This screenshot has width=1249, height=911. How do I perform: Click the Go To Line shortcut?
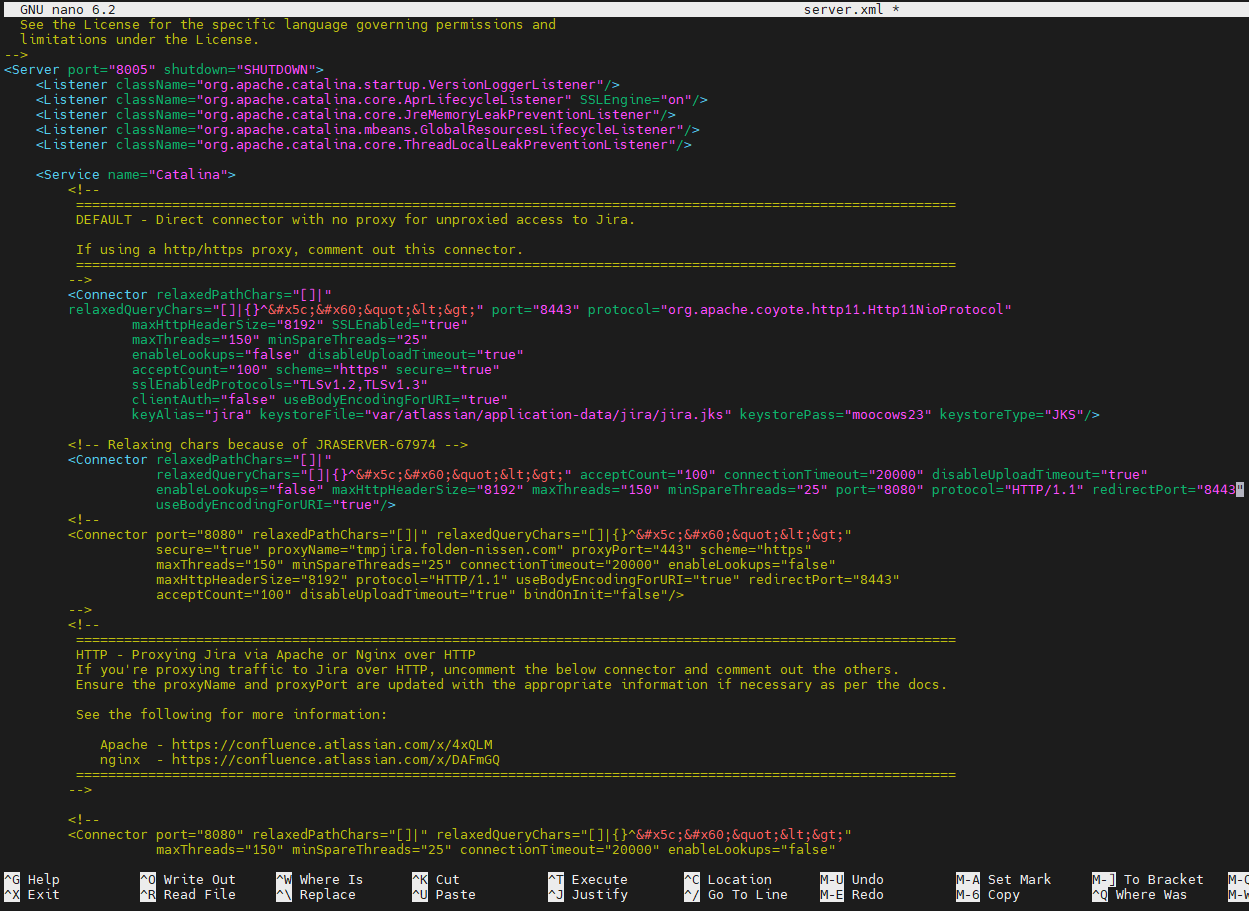click(x=747, y=895)
